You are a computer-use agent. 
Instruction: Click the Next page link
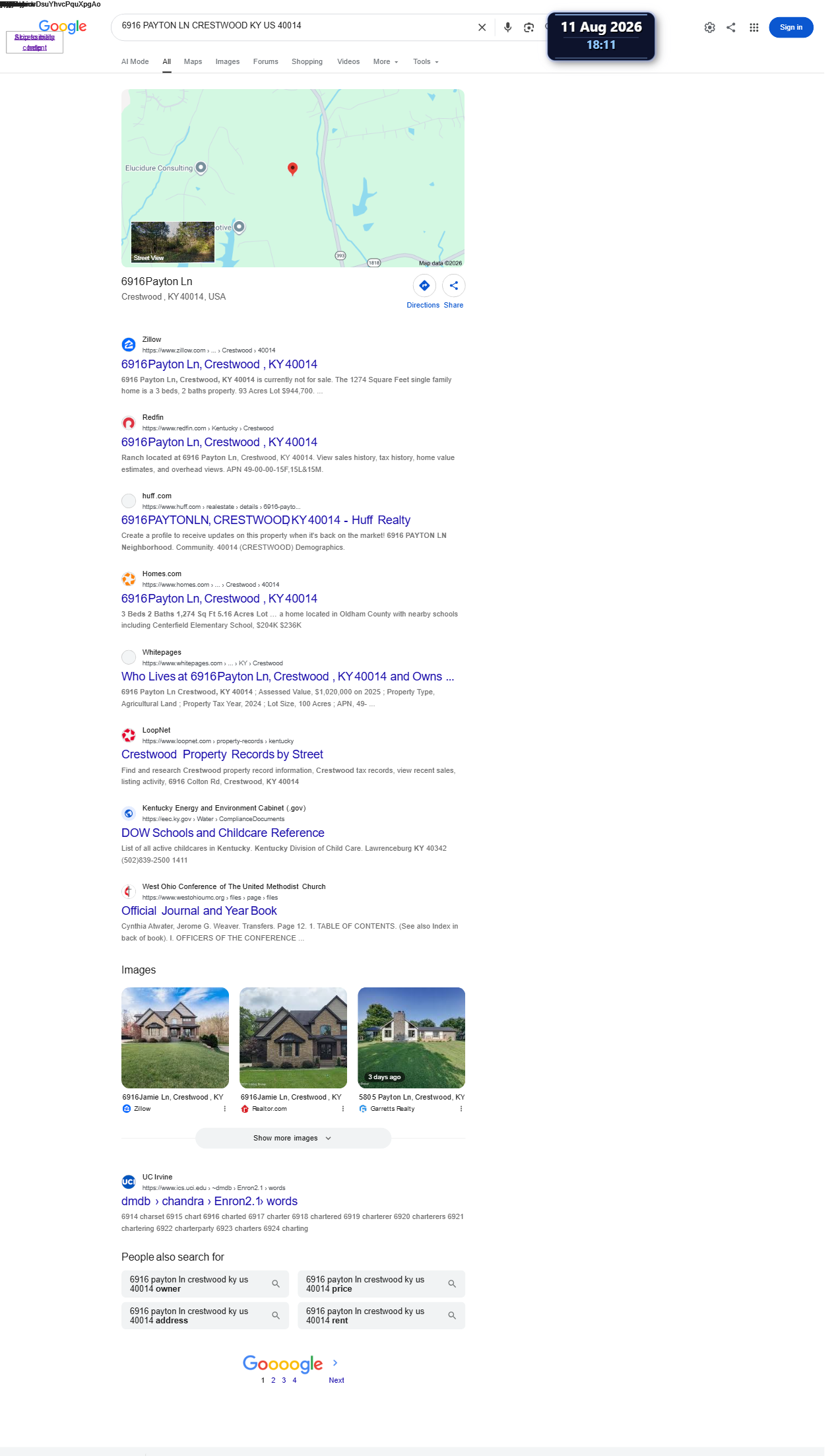[337, 1380]
